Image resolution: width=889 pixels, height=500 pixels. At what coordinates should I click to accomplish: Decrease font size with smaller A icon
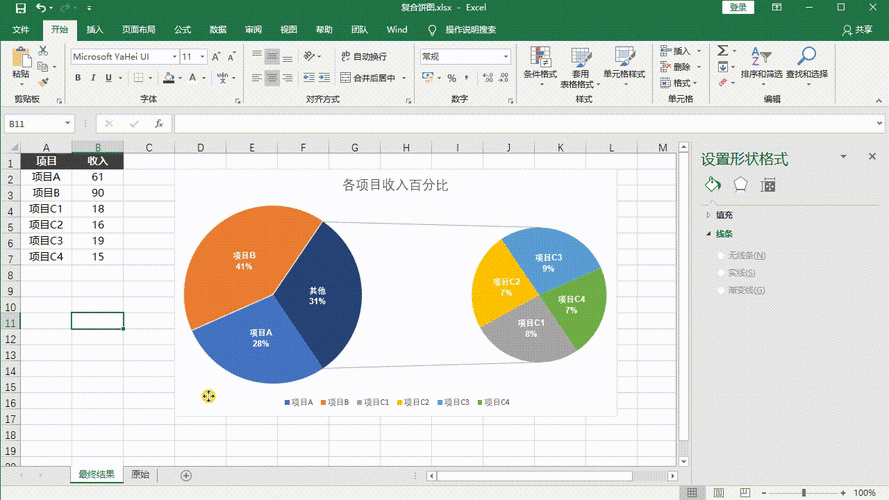pyautogui.click(x=231, y=57)
